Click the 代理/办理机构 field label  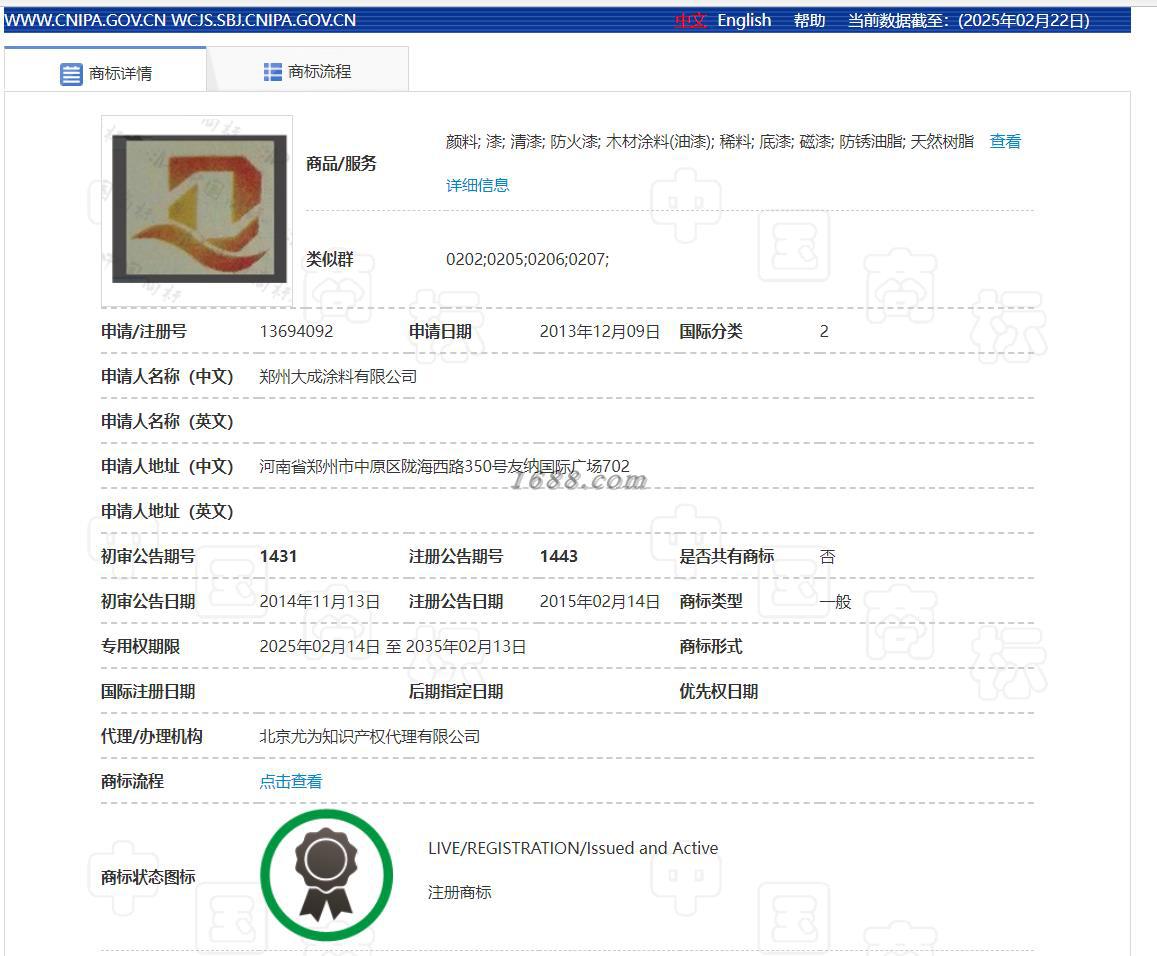click(152, 736)
